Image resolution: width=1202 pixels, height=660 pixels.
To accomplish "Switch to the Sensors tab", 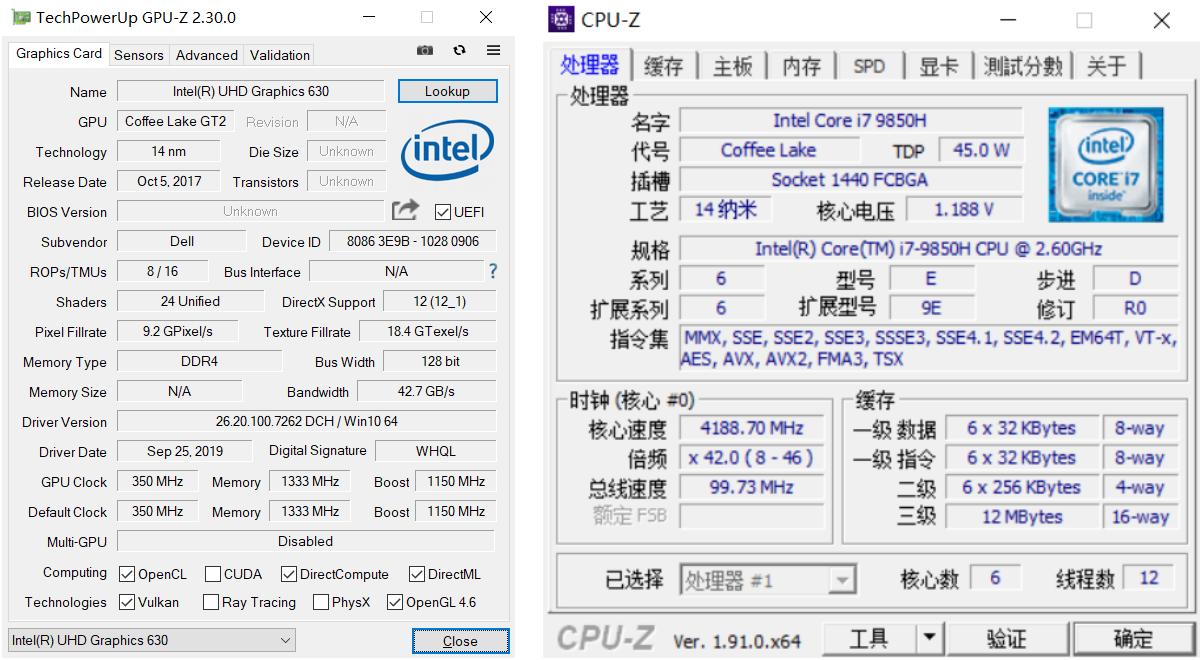I will pyautogui.click(x=138, y=55).
